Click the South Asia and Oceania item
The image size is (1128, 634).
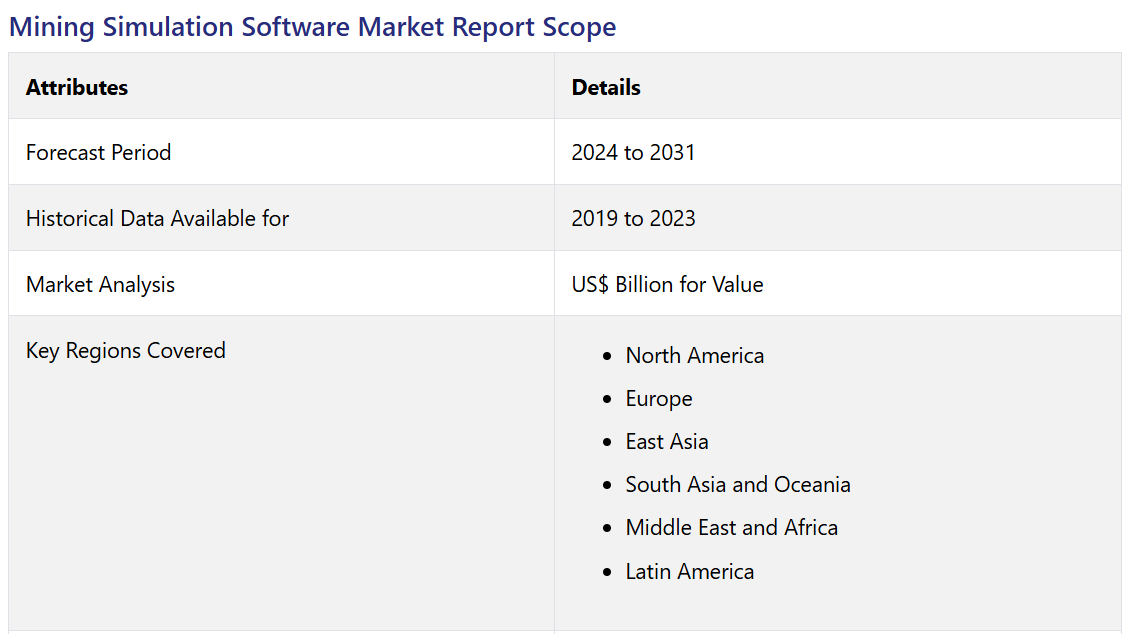coord(737,485)
